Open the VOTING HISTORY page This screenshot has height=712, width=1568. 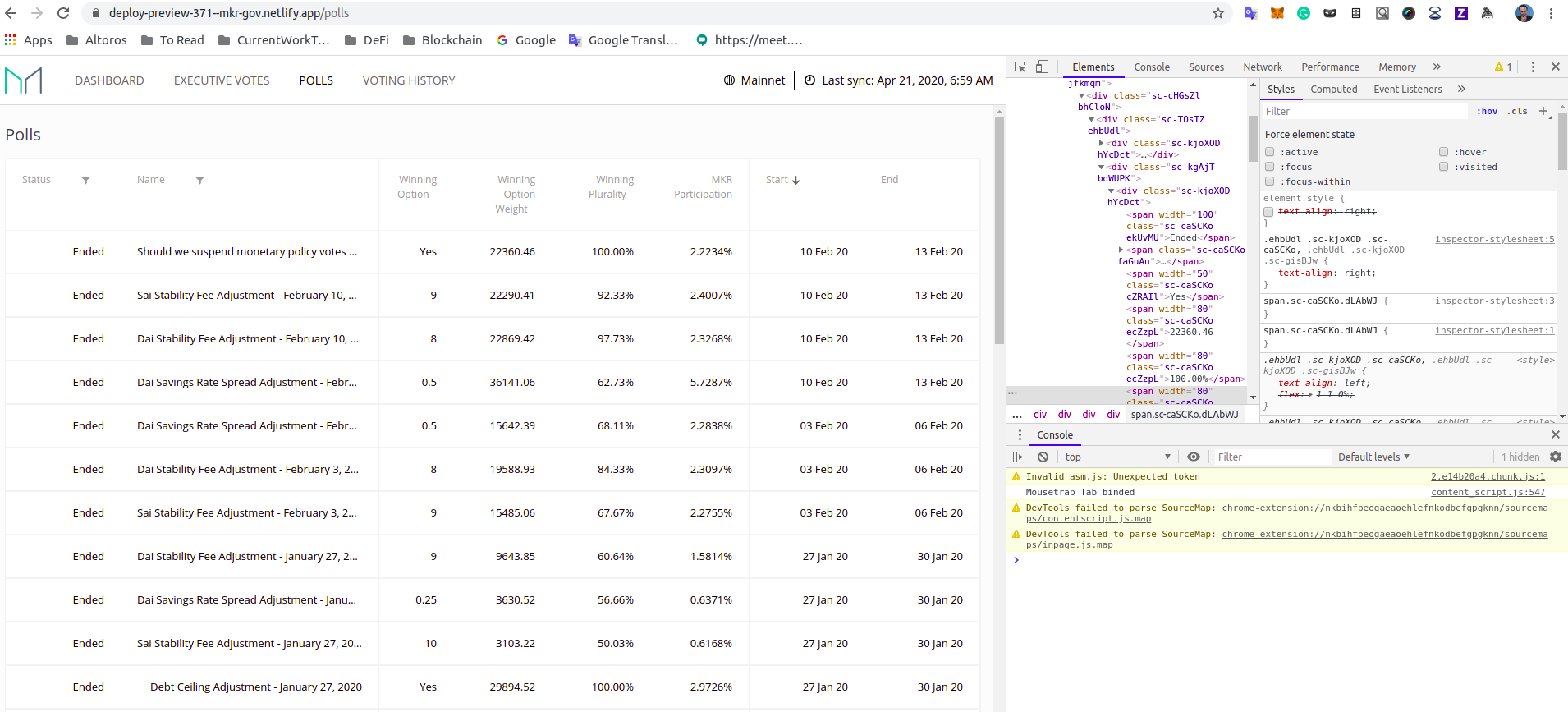pyautogui.click(x=409, y=80)
